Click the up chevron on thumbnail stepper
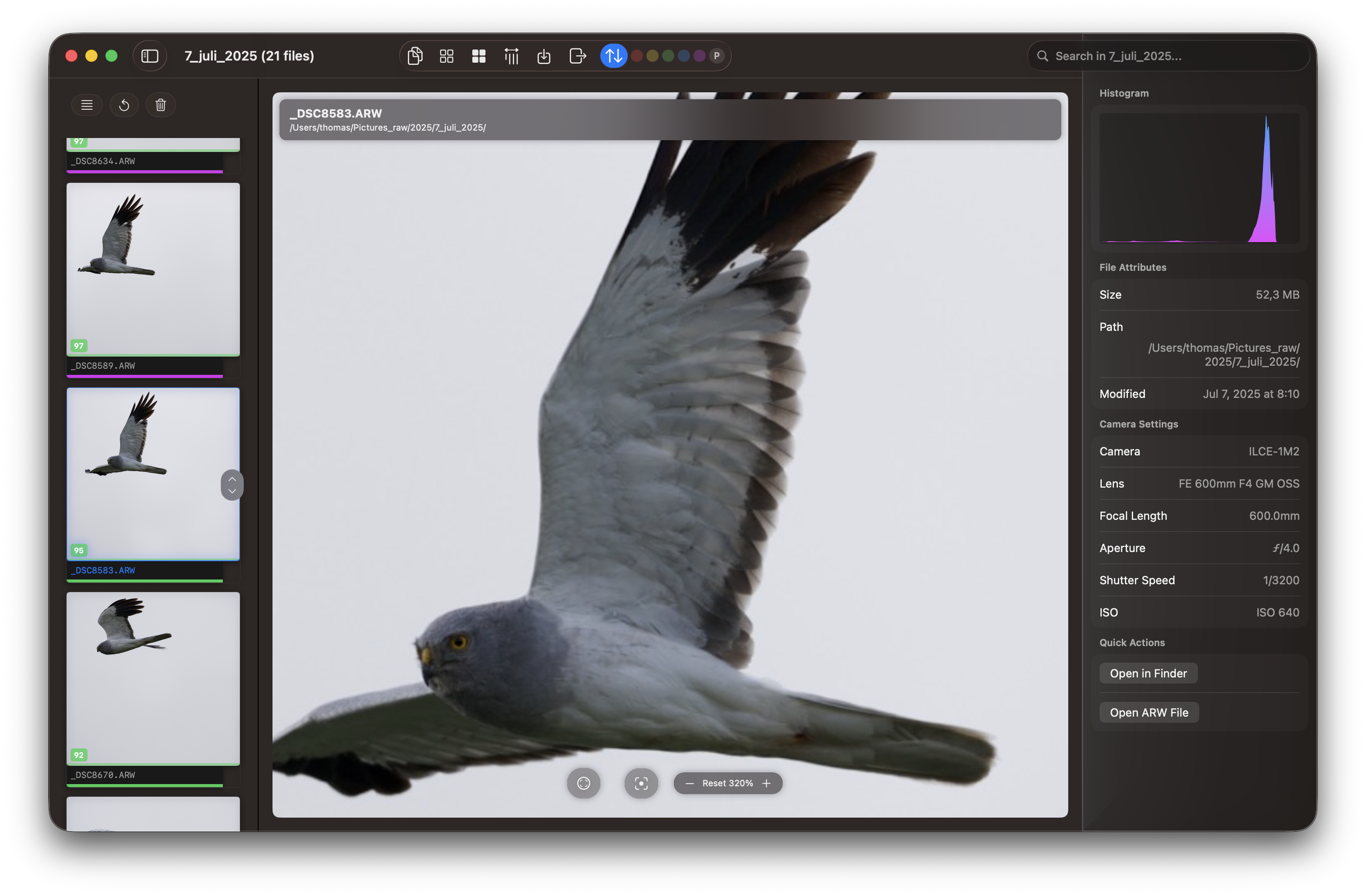Image resolution: width=1366 pixels, height=896 pixels. [x=232, y=479]
